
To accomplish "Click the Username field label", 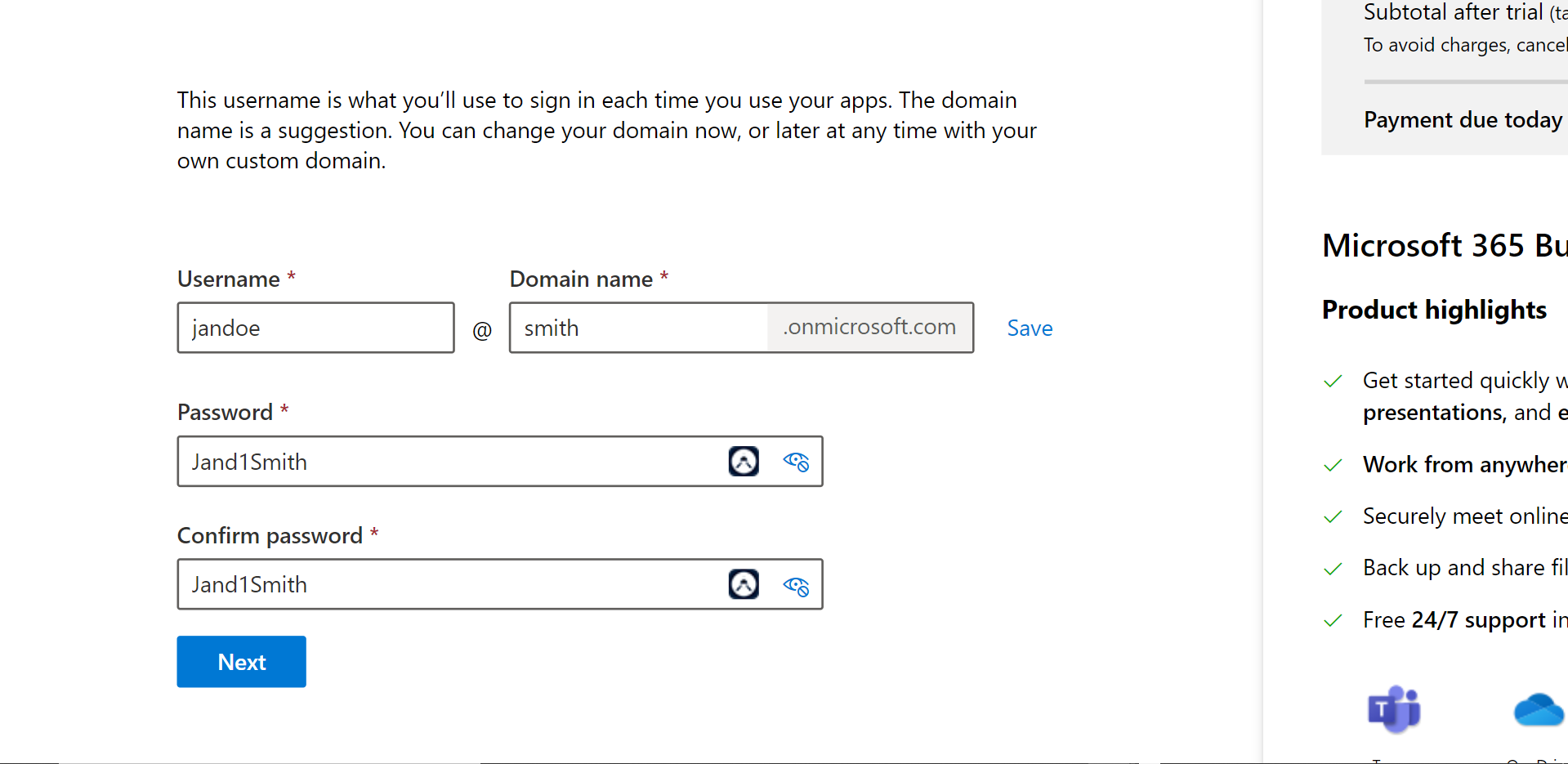I will [229, 279].
